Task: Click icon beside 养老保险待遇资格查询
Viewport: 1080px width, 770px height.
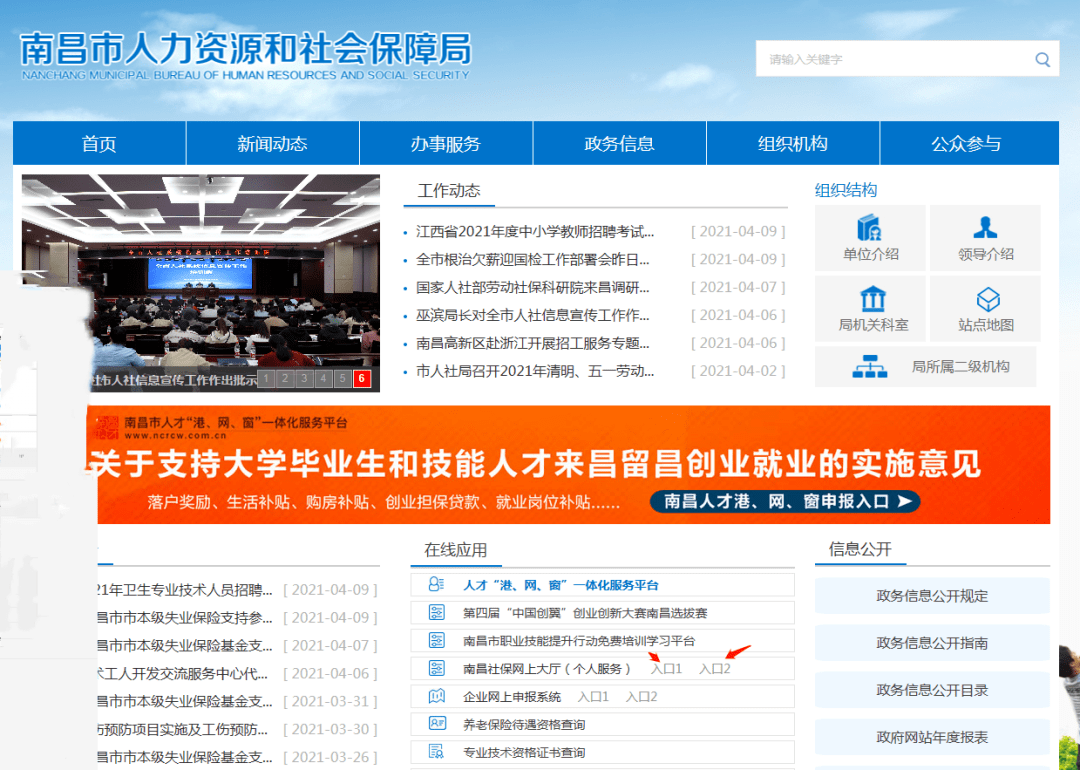Action: pos(436,724)
